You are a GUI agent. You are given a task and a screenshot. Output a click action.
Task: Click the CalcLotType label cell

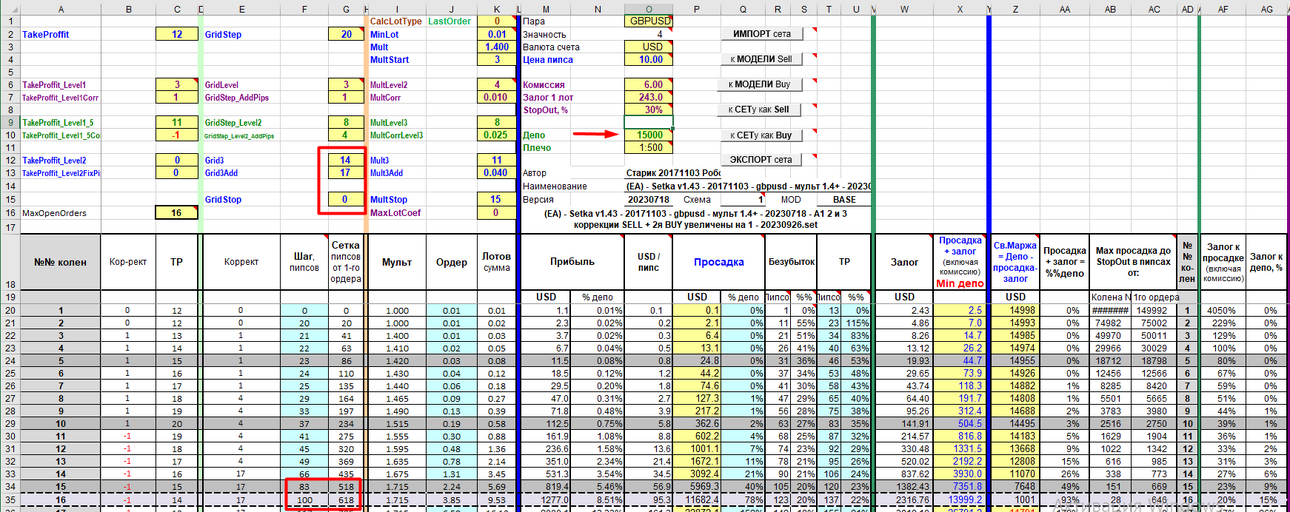pos(396,21)
